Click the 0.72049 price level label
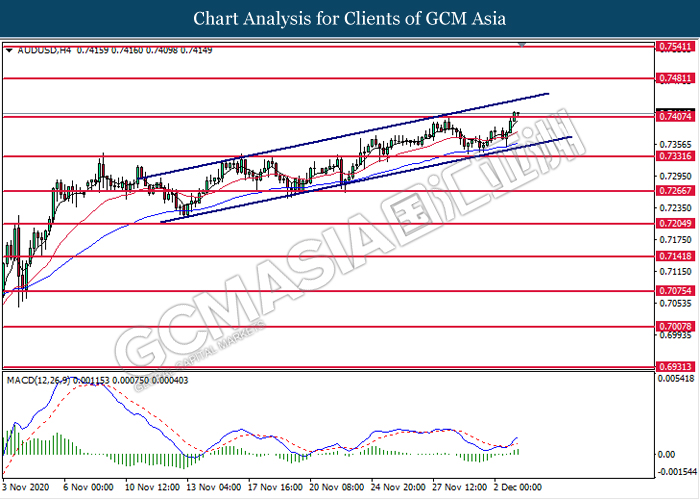This screenshot has width=700, height=500. click(x=675, y=223)
